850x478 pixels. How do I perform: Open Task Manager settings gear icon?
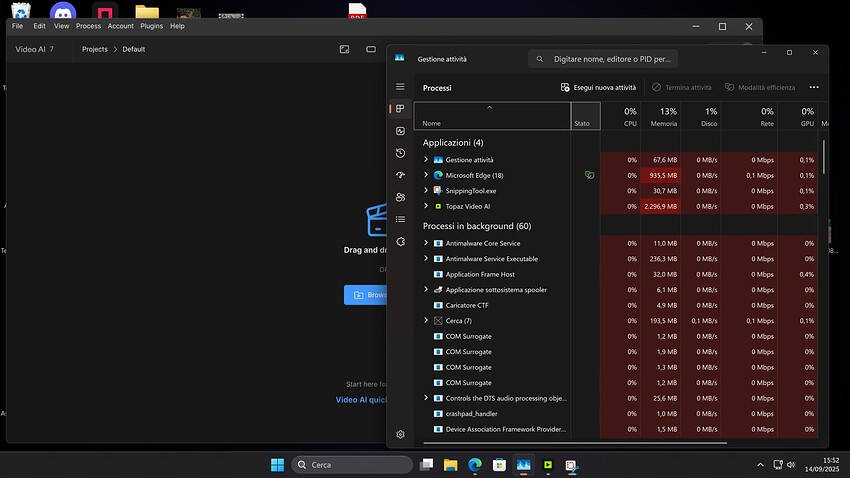click(400, 435)
